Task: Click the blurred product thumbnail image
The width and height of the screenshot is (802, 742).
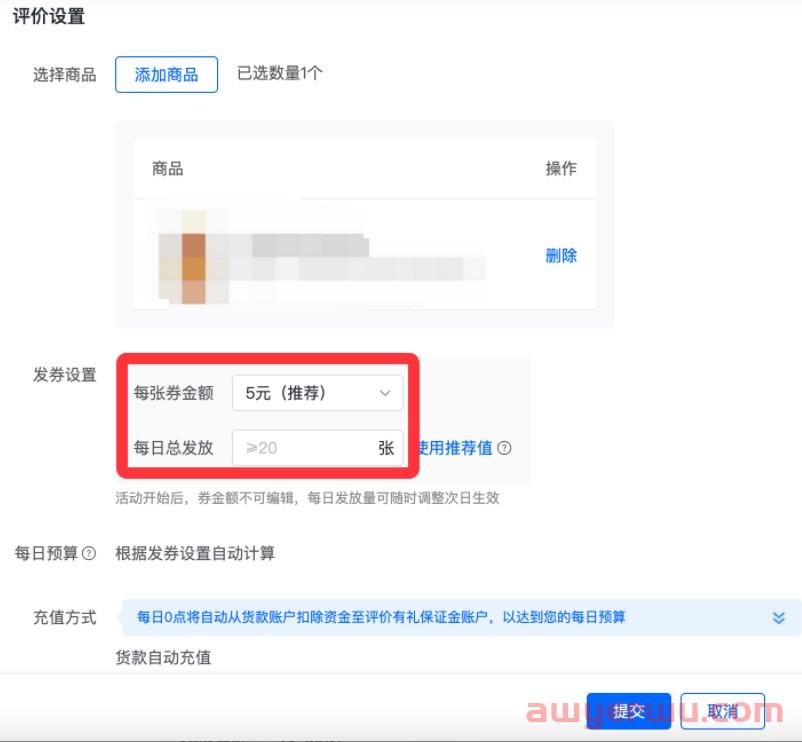Action: pyautogui.click(x=191, y=256)
